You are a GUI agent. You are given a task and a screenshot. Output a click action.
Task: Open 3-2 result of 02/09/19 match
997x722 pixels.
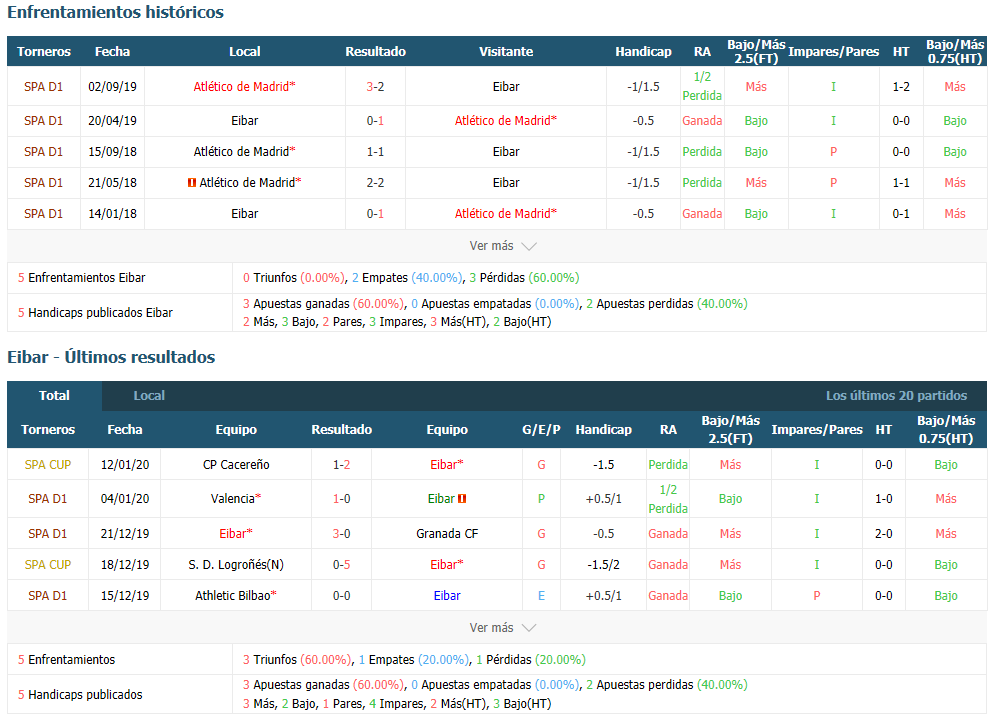(x=375, y=86)
